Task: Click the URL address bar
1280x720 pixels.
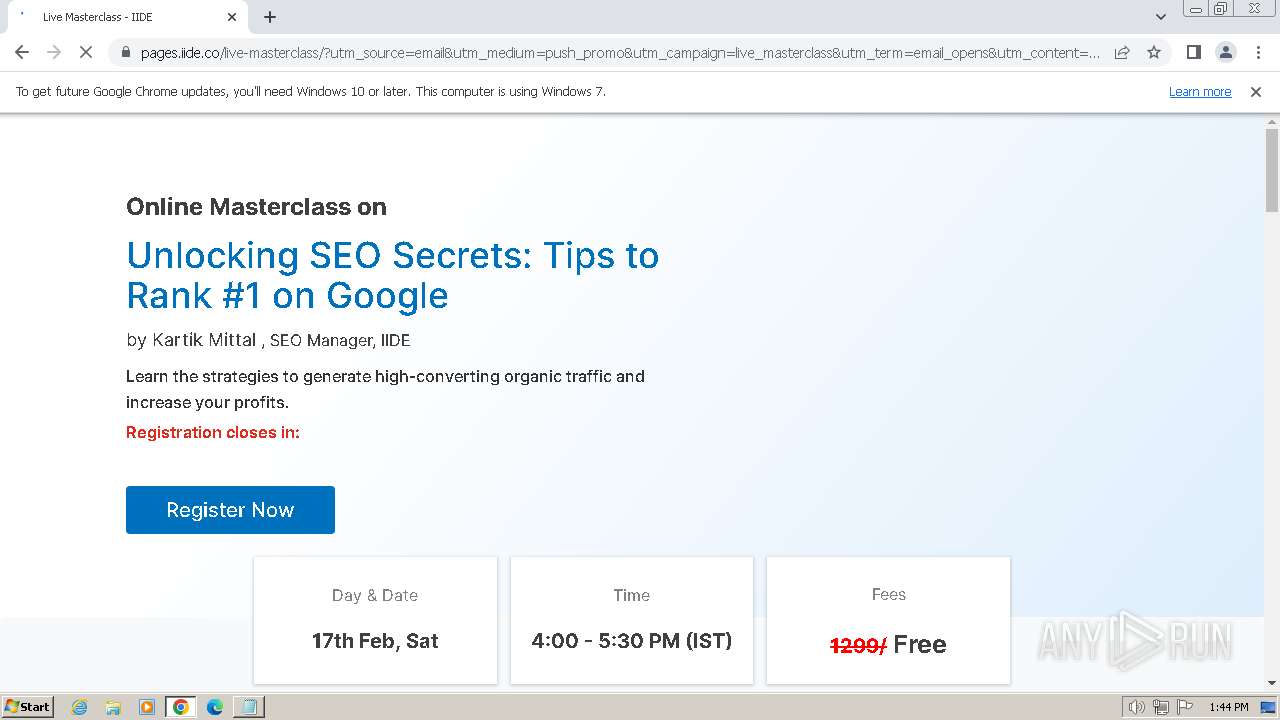Action: (x=620, y=52)
